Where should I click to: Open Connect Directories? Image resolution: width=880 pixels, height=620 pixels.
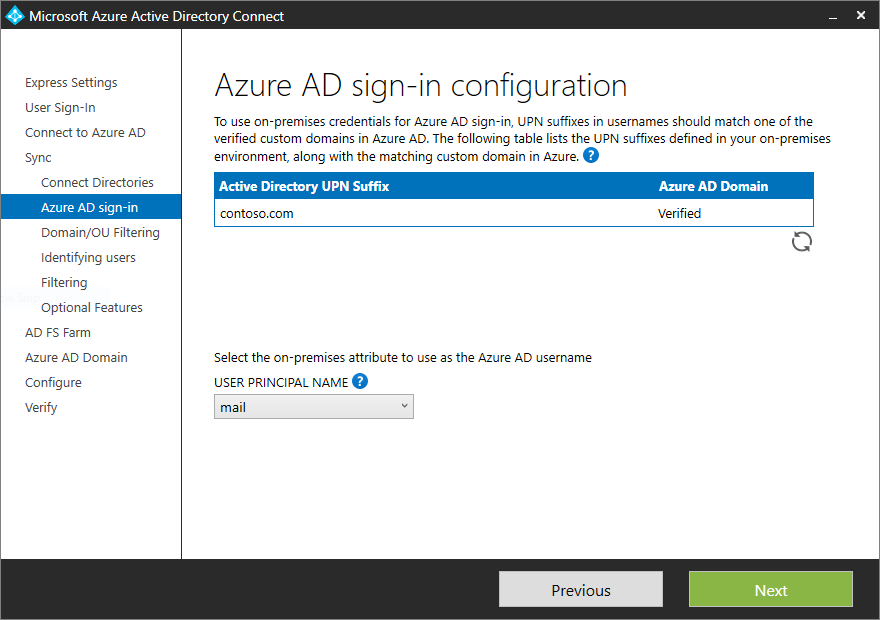(97, 182)
